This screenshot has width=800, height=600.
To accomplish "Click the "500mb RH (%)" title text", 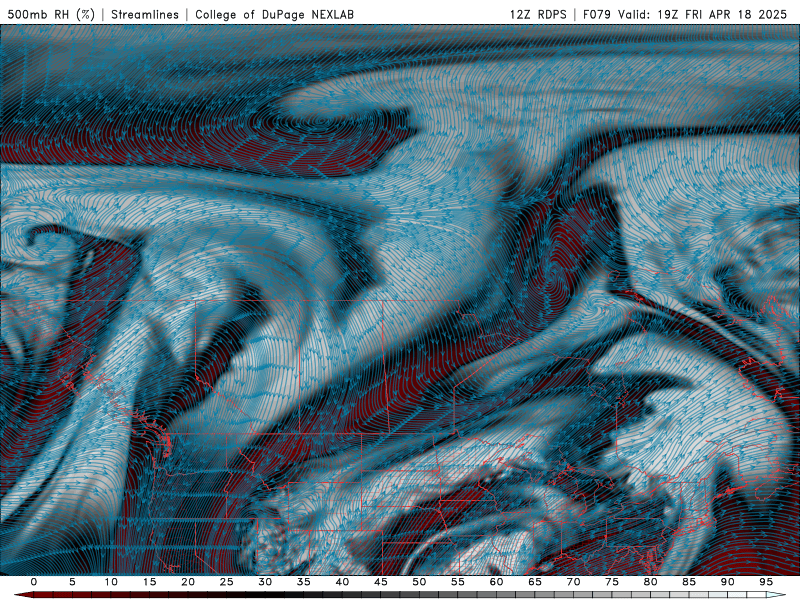I will pyautogui.click(x=51, y=14).
